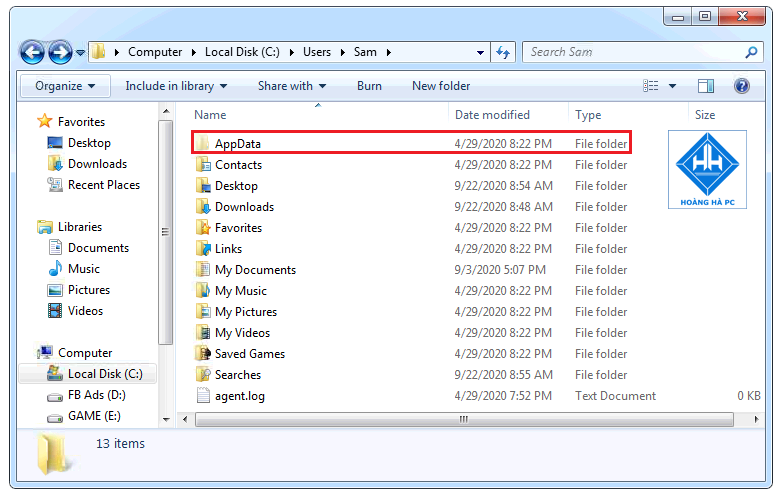Click Sam in the address breadcrumb
The height and width of the screenshot is (497, 780).
tap(365, 52)
